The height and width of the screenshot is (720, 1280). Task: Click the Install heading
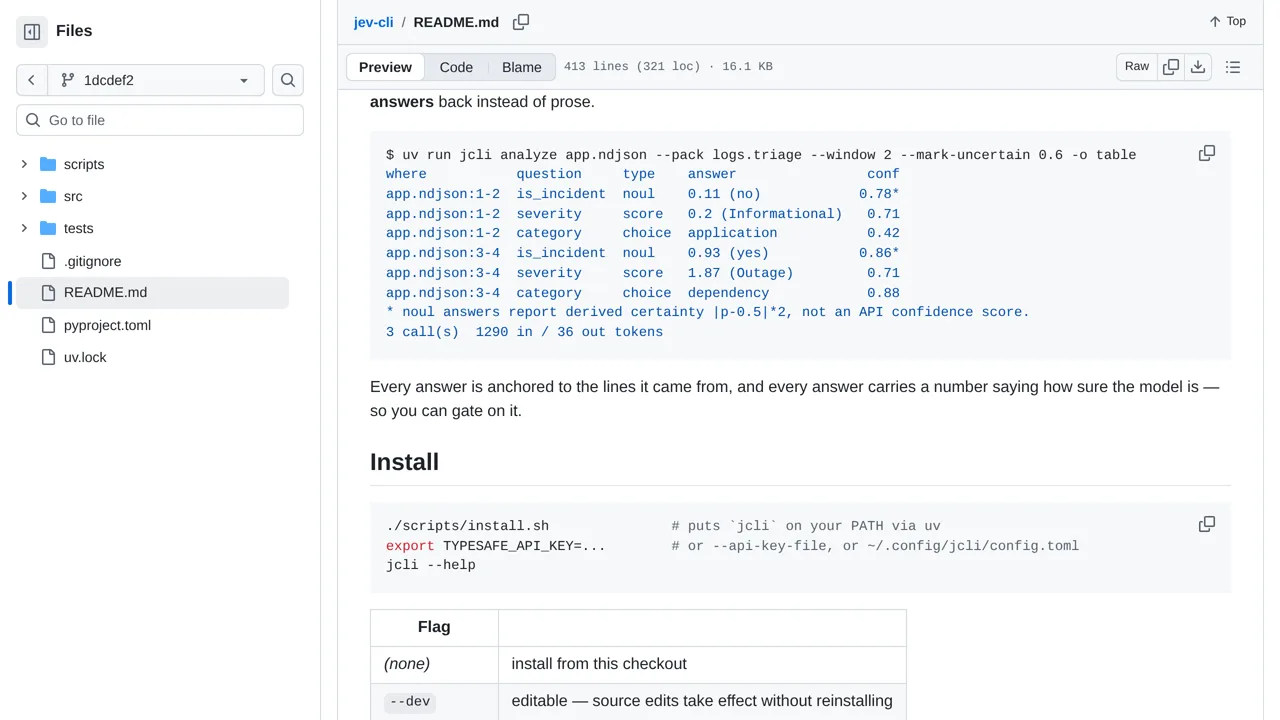pyautogui.click(x=405, y=462)
